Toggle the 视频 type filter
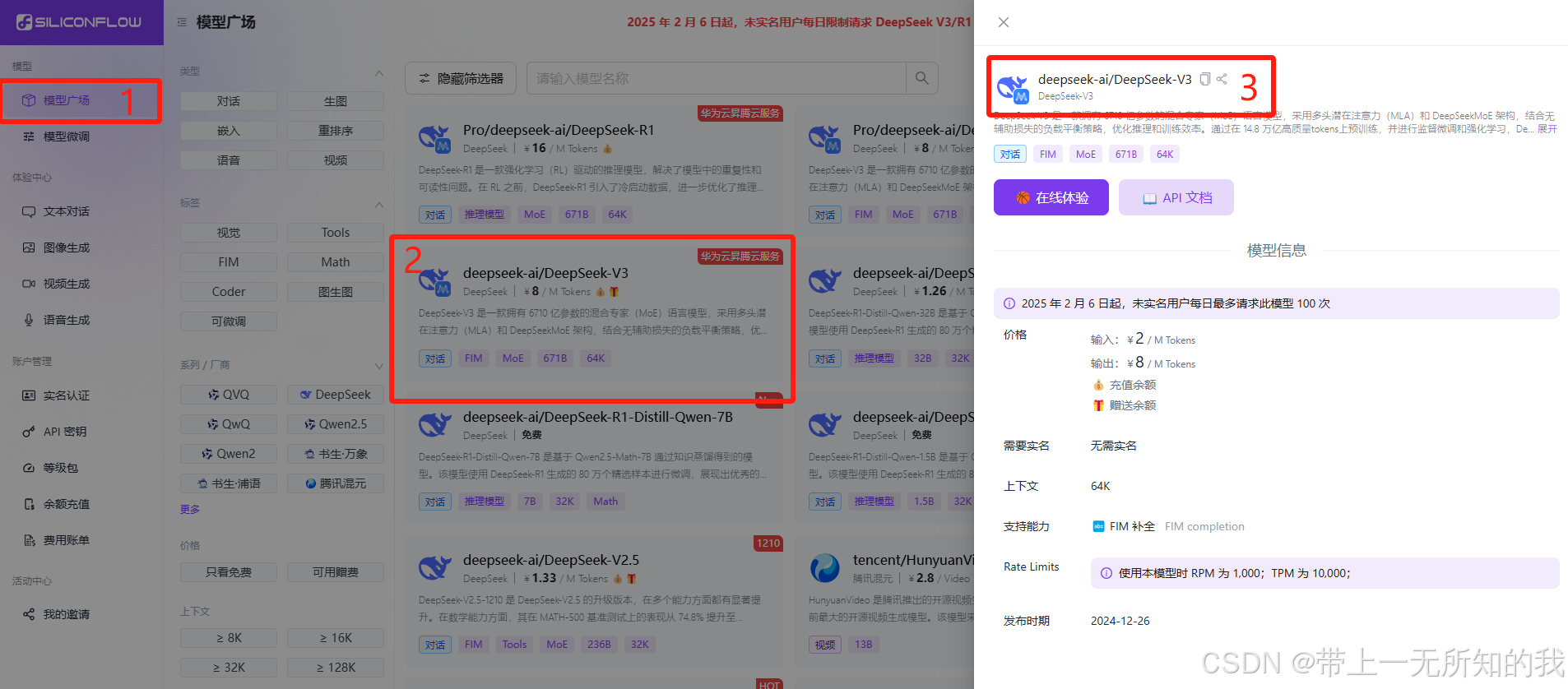This screenshot has width=1568, height=689. [336, 160]
